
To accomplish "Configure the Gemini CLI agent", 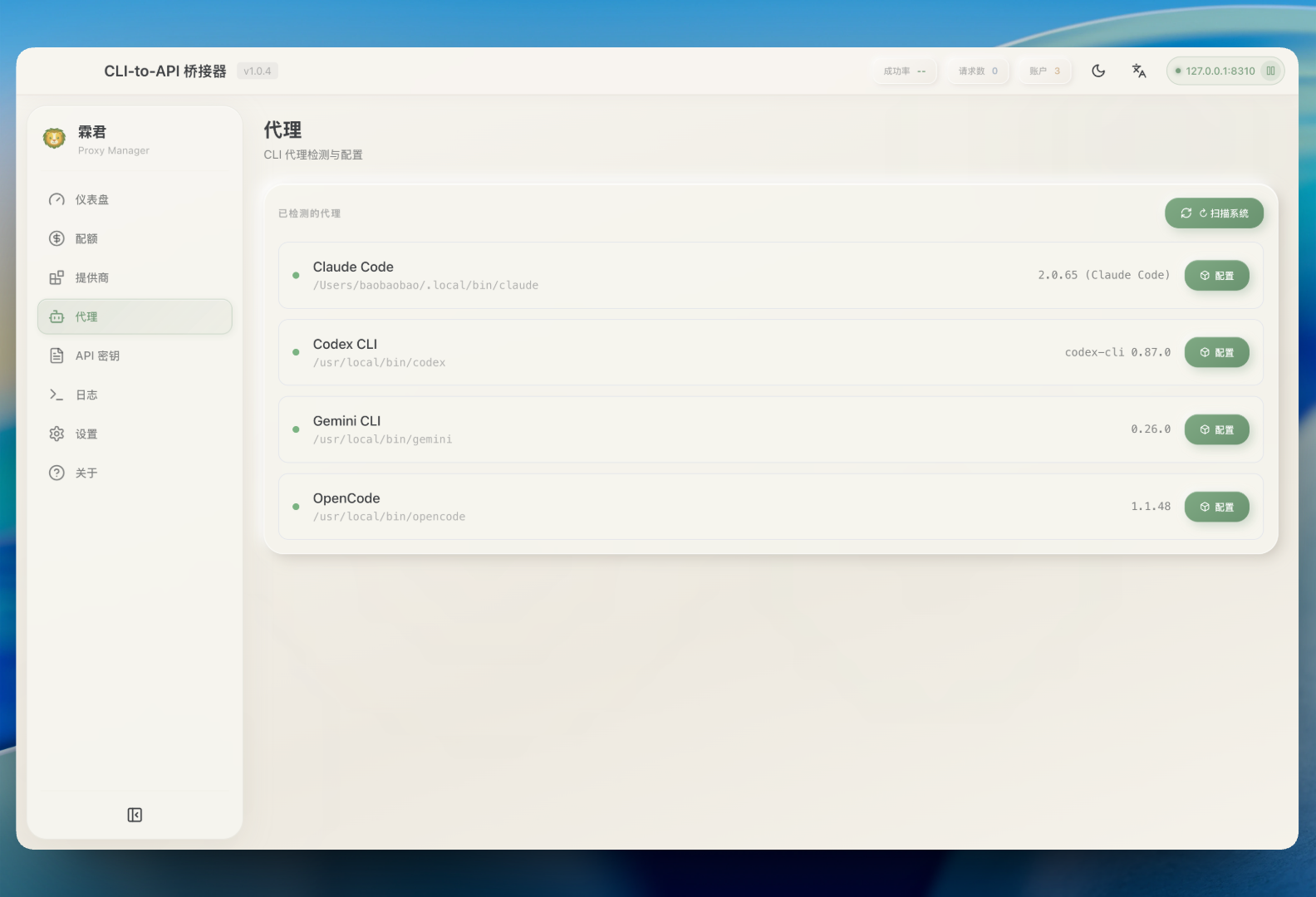I will click(x=1216, y=429).
